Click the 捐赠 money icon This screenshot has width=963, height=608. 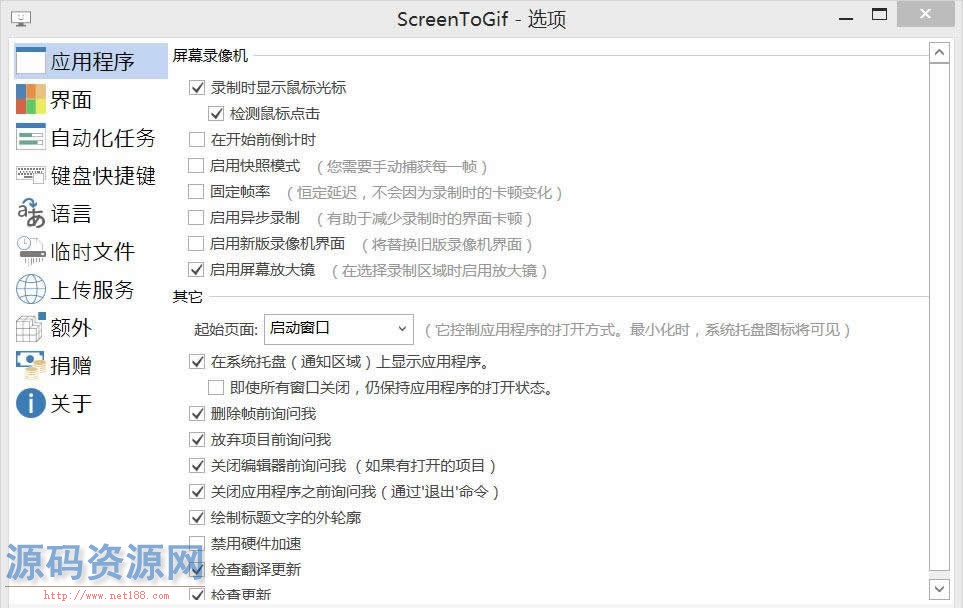pos(30,365)
